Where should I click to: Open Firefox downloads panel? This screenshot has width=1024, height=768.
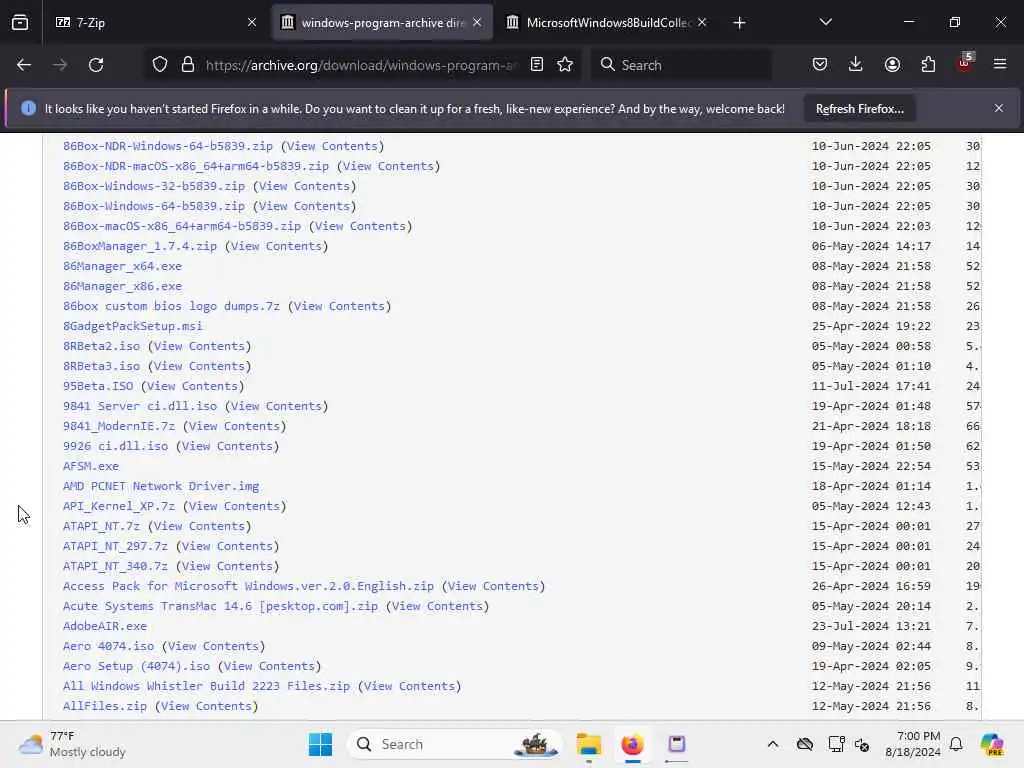point(856,65)
